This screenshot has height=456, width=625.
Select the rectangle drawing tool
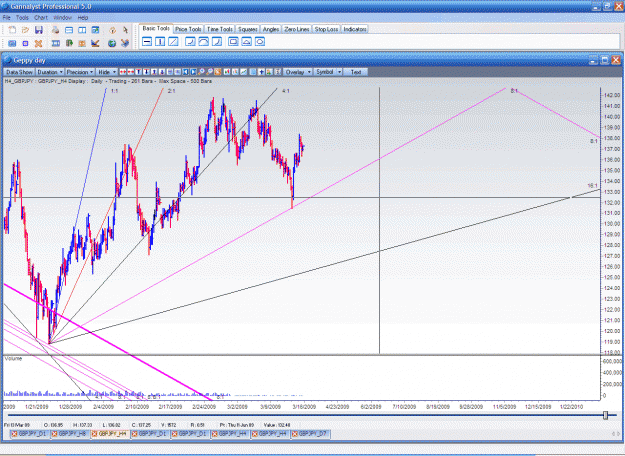click(x=233, y=41)
